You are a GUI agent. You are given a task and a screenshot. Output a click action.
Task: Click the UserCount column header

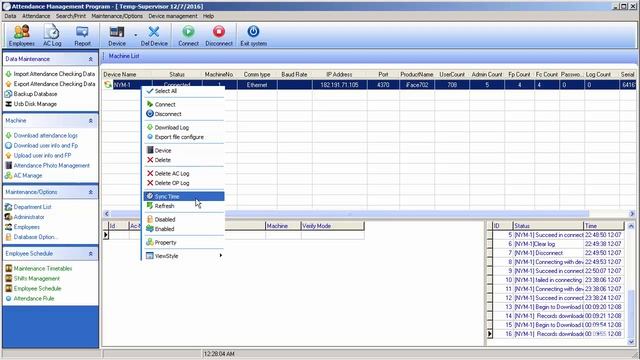[x=452, y=74]
